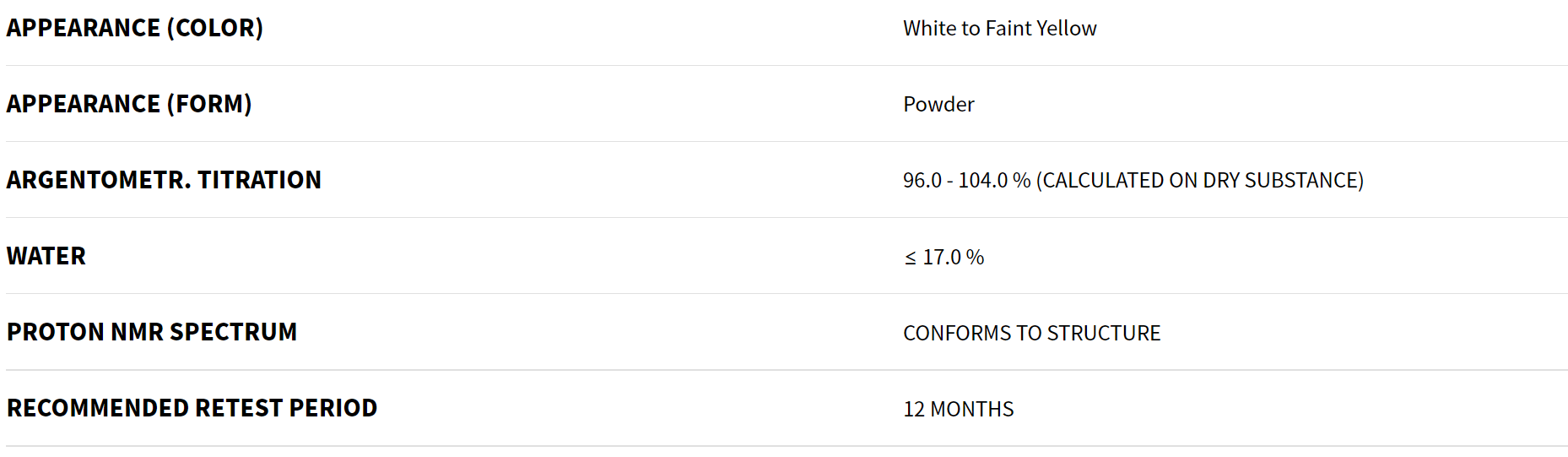The width and height of the screenshot is (1568, 457).
Task: Click the APPEARANCE (FORM) label
Action: point(129,104)
